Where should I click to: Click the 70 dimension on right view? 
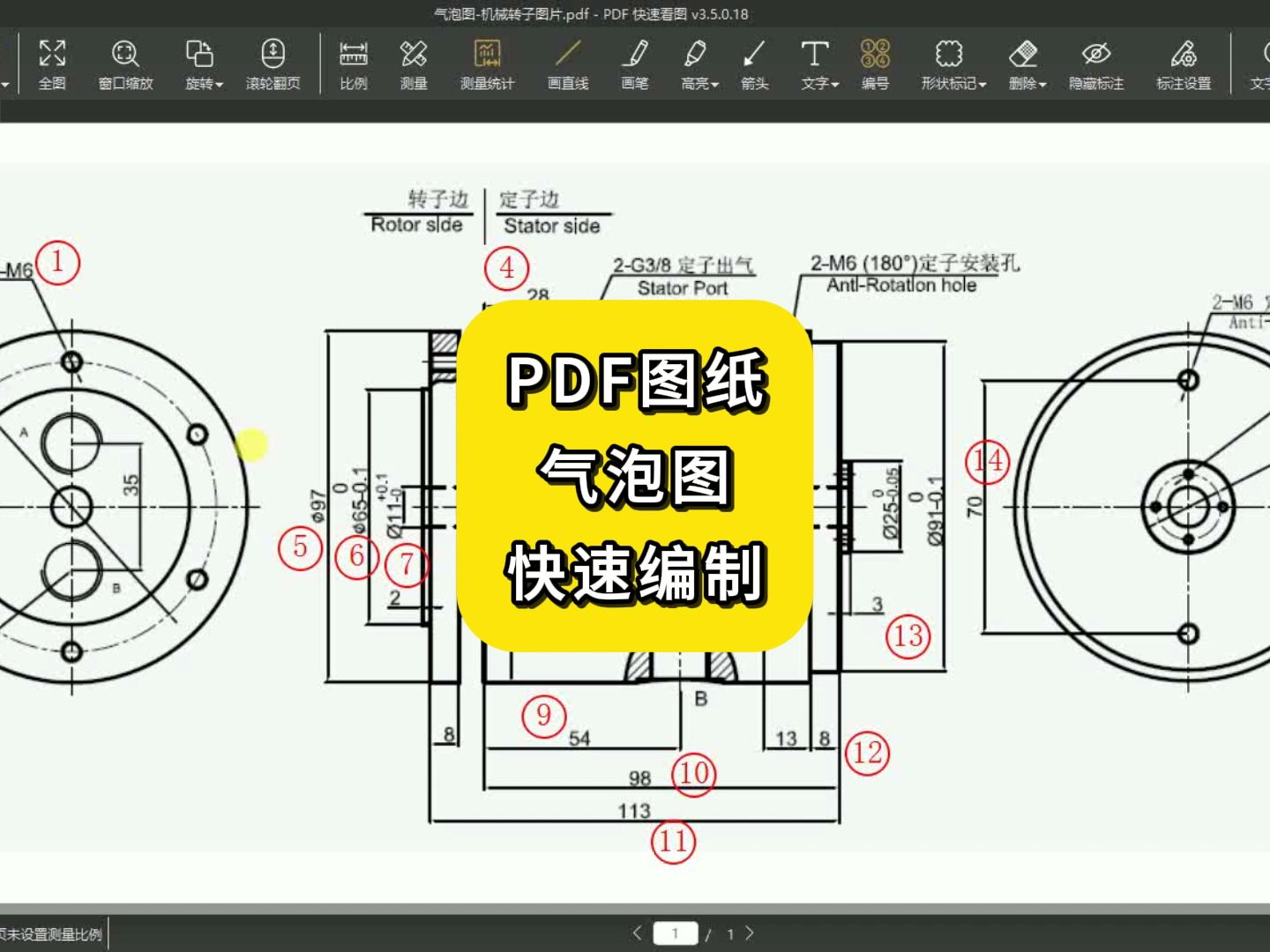click(974, 507)
